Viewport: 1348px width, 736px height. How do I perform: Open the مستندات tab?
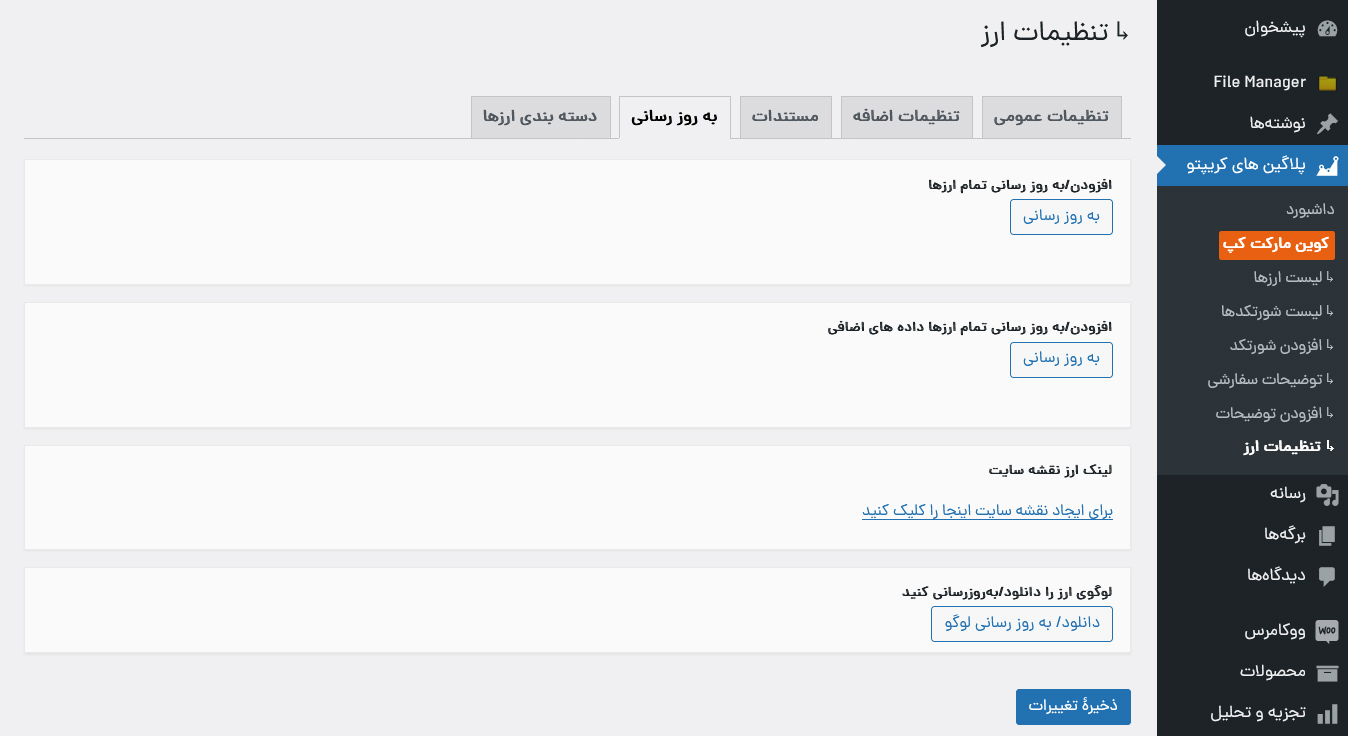tap(786, 117)
